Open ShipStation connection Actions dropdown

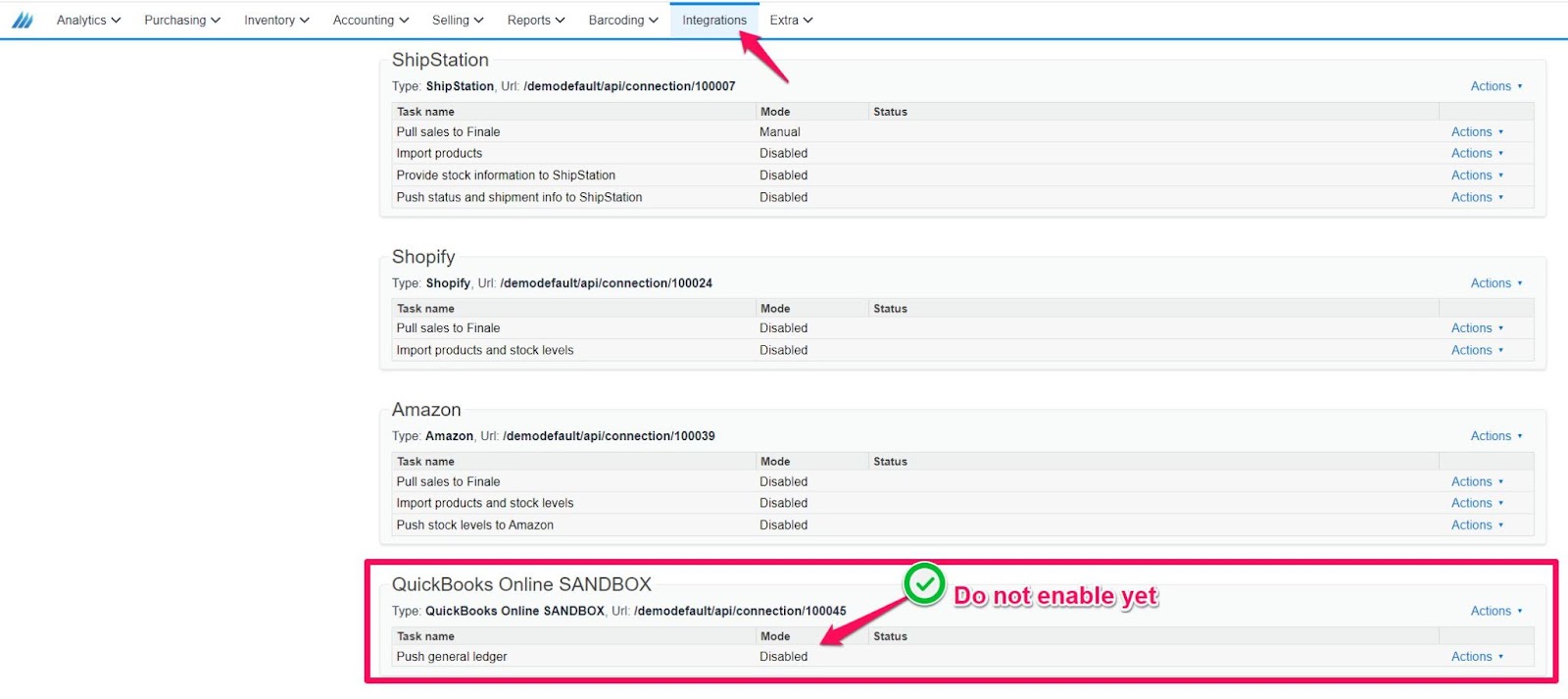1496,86
